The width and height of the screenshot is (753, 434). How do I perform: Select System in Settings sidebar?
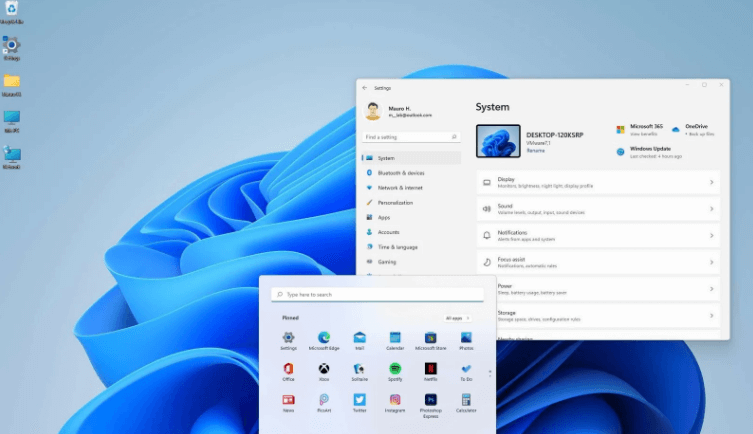[412, 158]
